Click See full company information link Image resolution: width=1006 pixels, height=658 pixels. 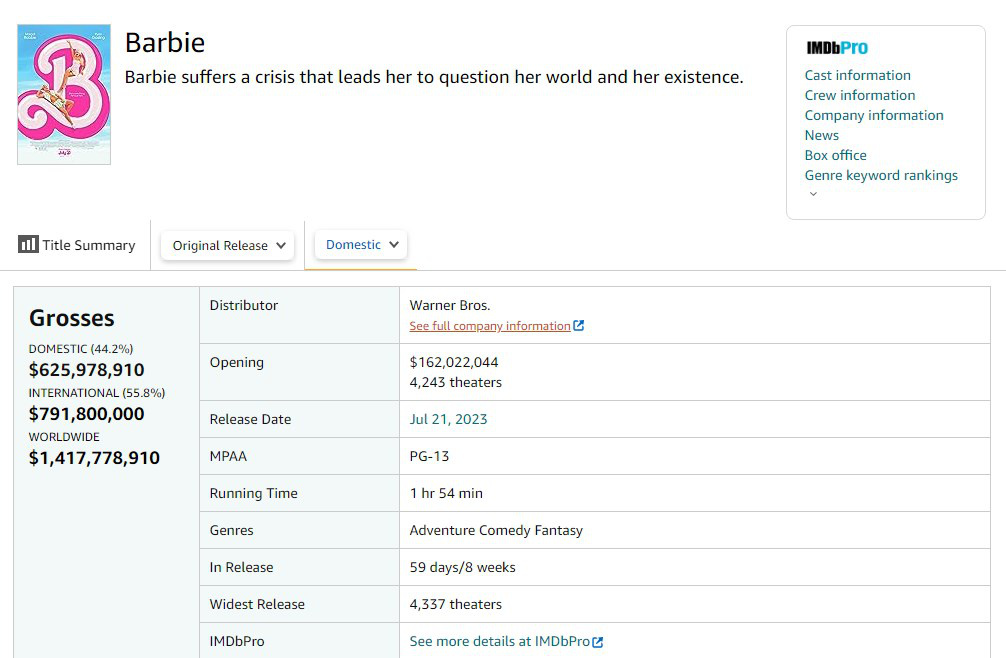pos(490,326)
